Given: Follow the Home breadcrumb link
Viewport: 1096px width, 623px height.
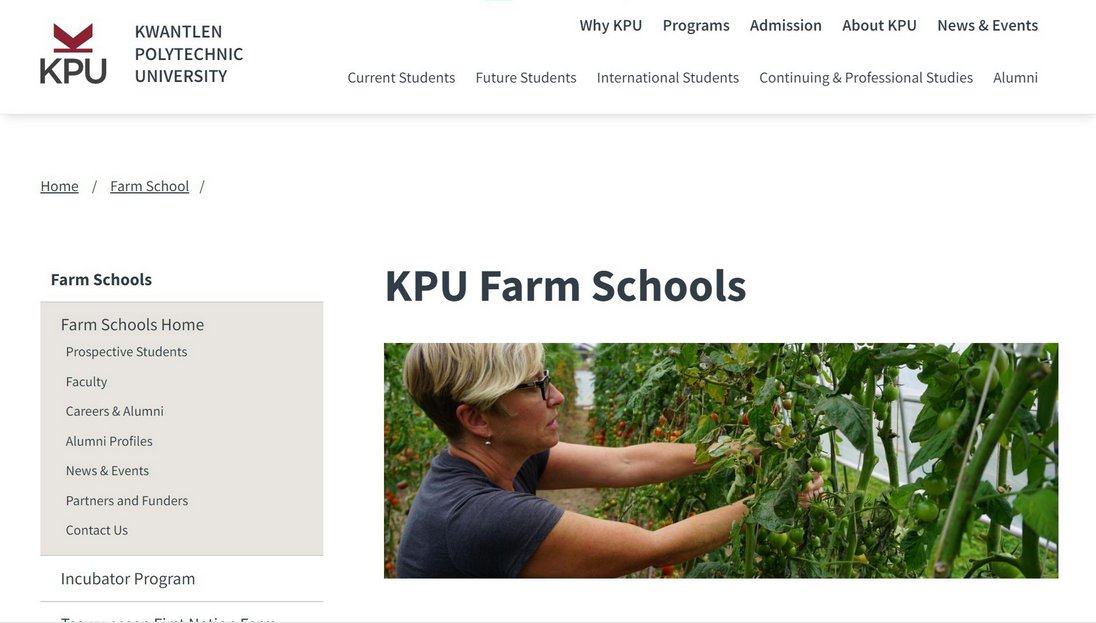Looking at the screenshot, I should pos(59,186).
